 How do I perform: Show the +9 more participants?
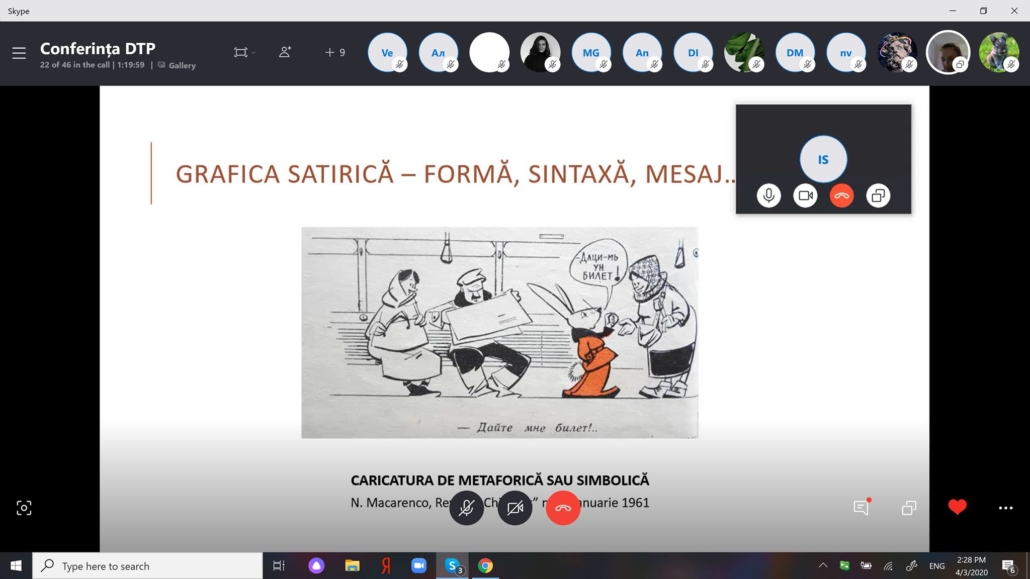pos(334,52)
